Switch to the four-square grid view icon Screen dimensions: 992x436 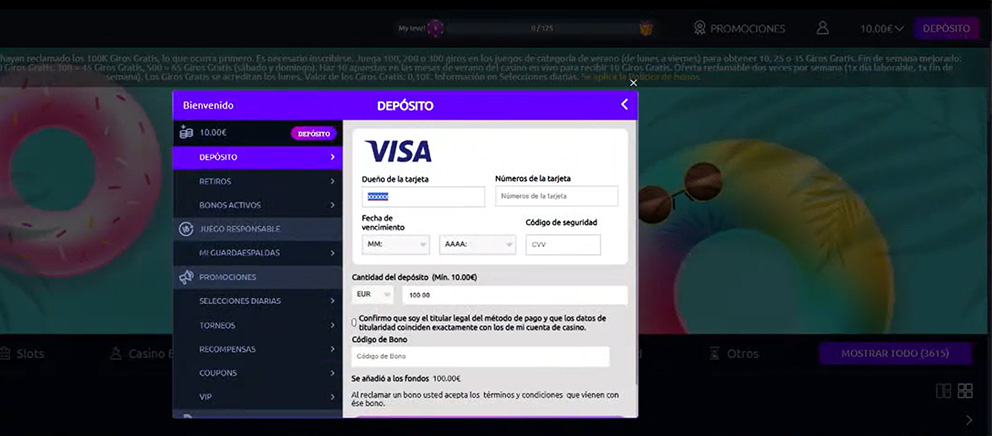965,391
